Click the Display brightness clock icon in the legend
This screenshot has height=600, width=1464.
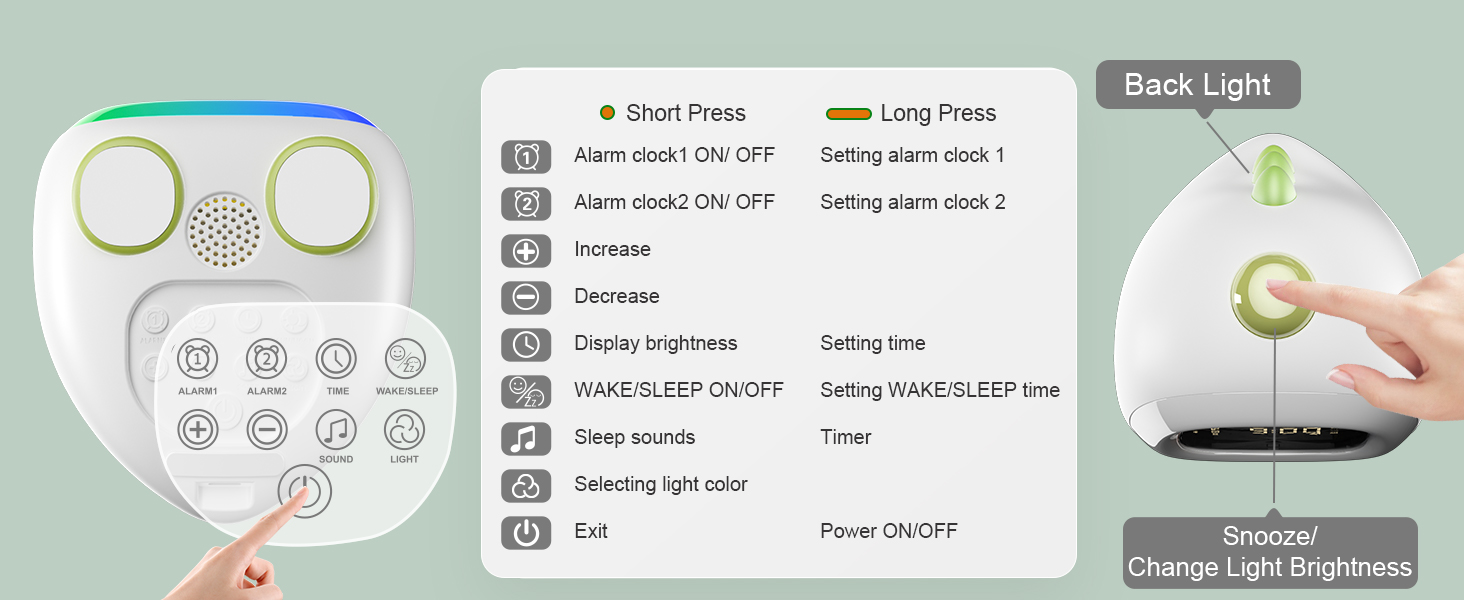click(526, 345)
